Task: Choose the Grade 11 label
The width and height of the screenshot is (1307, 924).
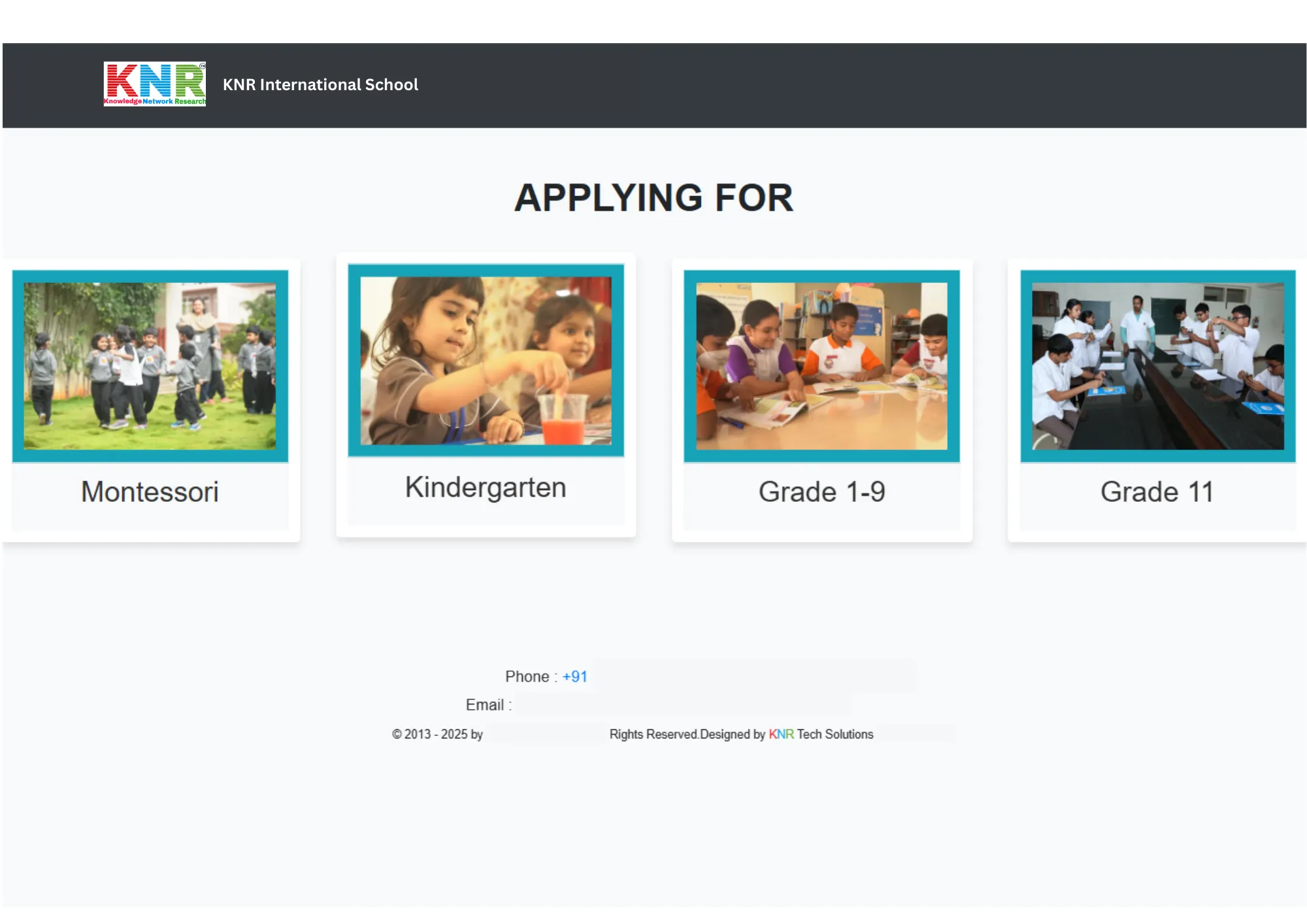Action: point(1157,491)
